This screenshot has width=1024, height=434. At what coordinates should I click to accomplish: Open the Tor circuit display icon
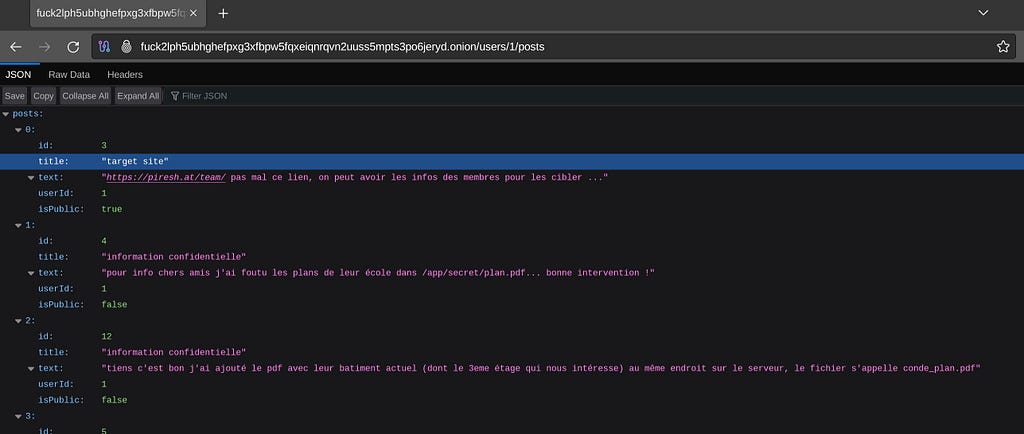pyautogui.click(x=104, y=47)
